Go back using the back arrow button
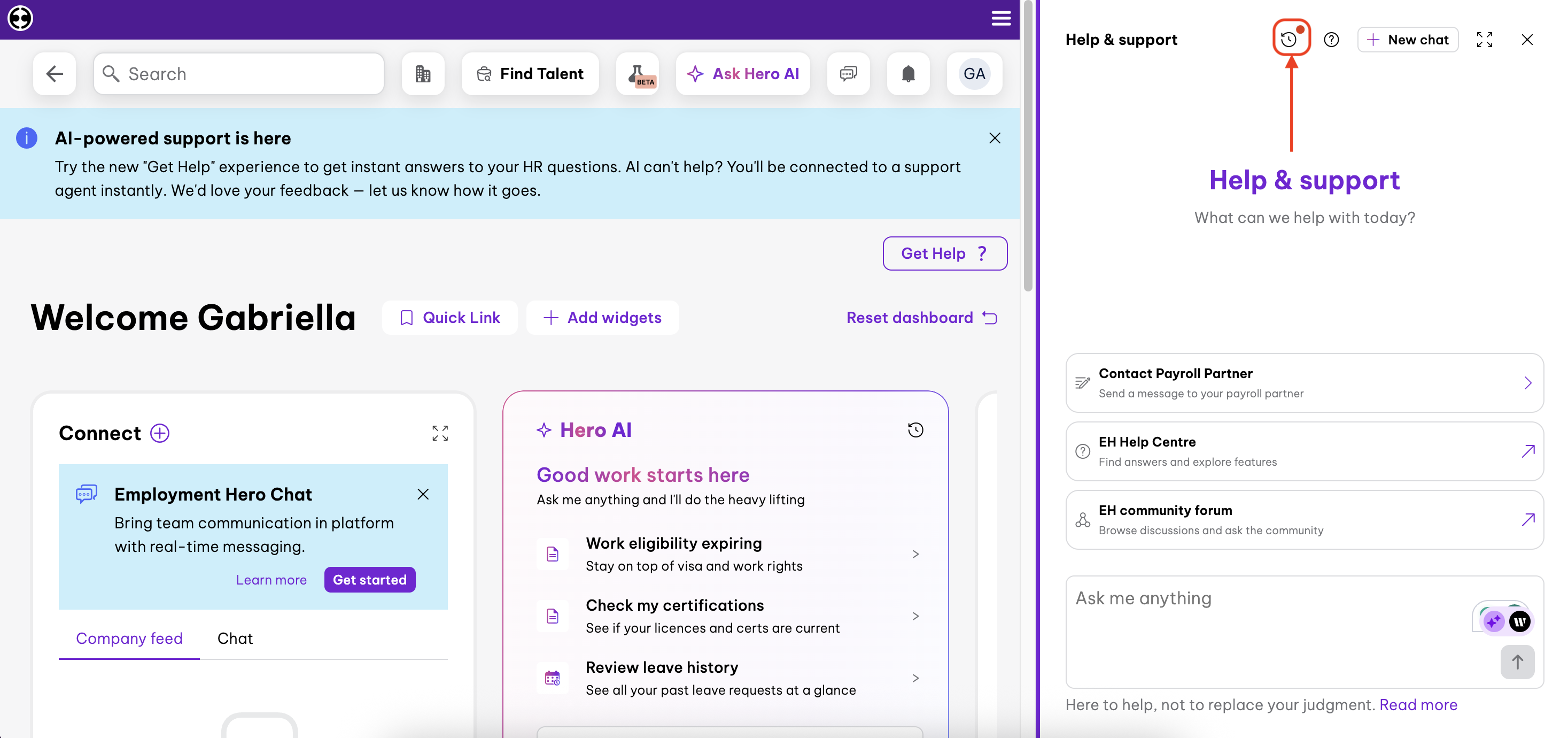Image resolution: width=1568 pixels, height=738 pixels. click(x=55, y=74)
